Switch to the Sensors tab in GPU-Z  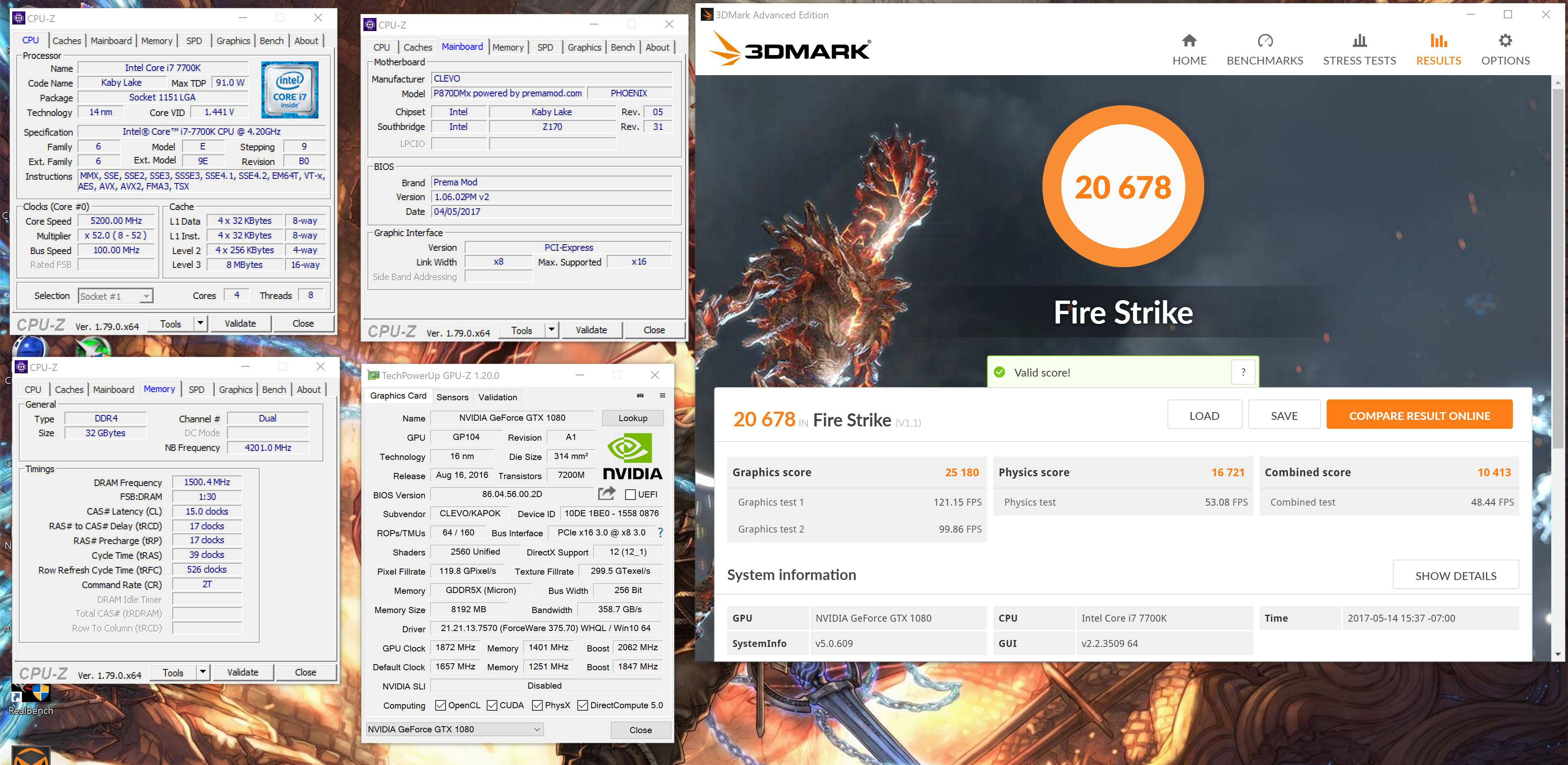click(x=452, y=397)
